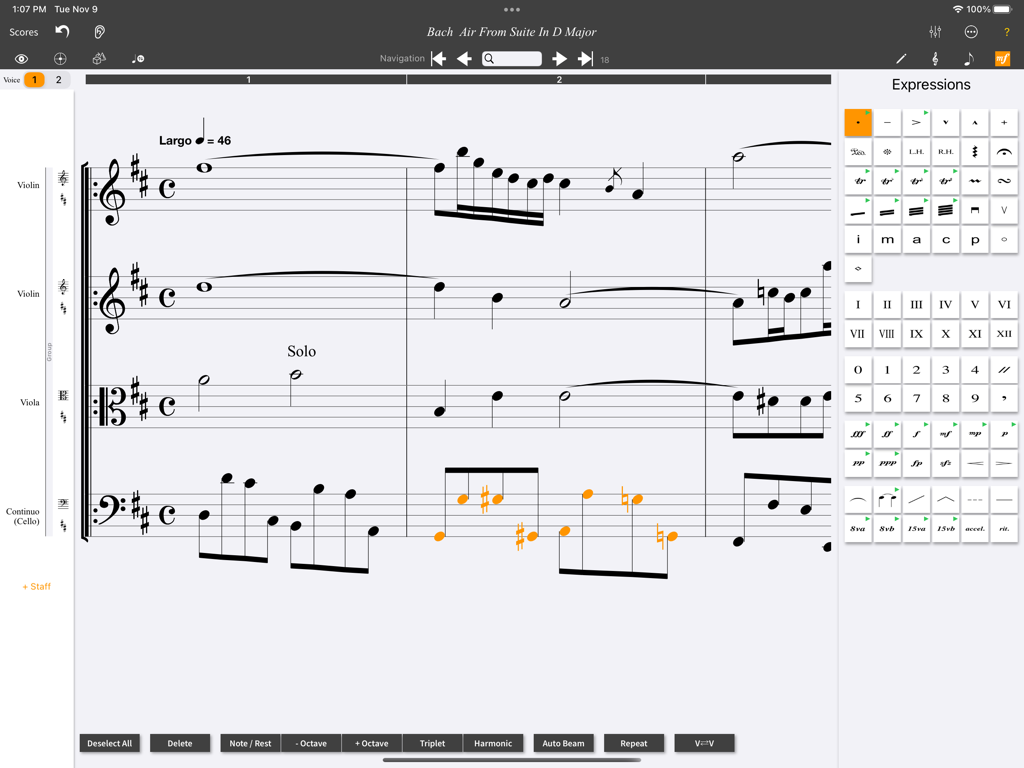Tap the Deselect All button
This screenshot has width=1024, height=768.
click(109, 742)
